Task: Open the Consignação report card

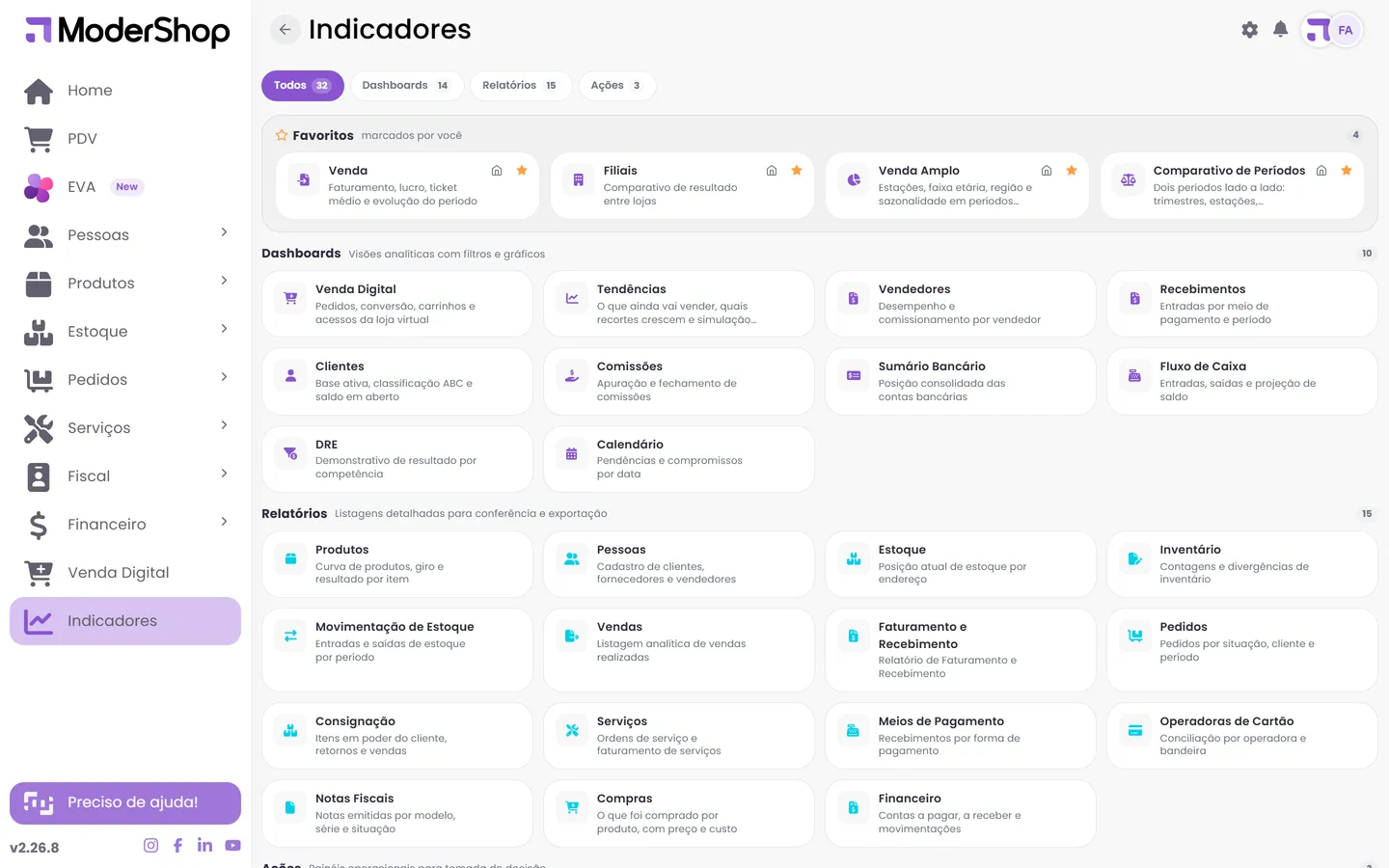Action: (x=397, y=736)
